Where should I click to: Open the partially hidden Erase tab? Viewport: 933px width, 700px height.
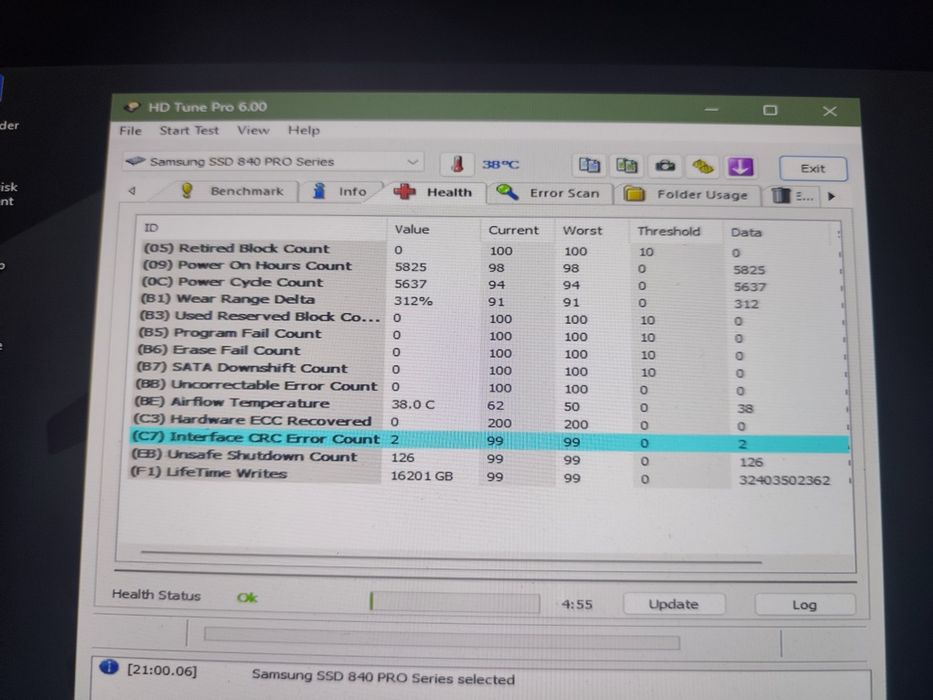[x=792, y=196]
